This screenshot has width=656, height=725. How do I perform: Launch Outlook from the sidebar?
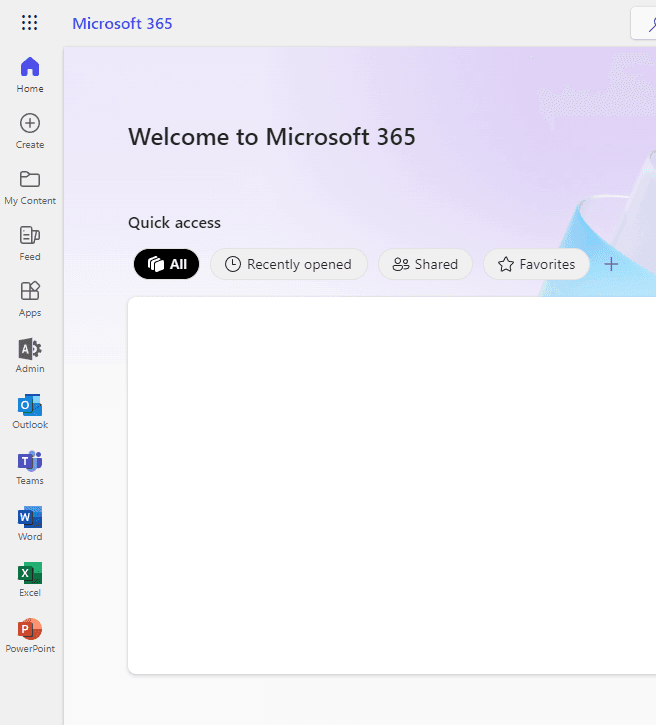point(30,411)
